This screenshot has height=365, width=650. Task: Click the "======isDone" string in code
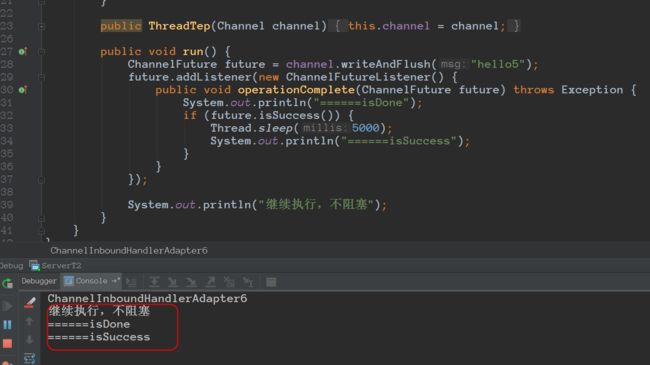pos(361,103)
